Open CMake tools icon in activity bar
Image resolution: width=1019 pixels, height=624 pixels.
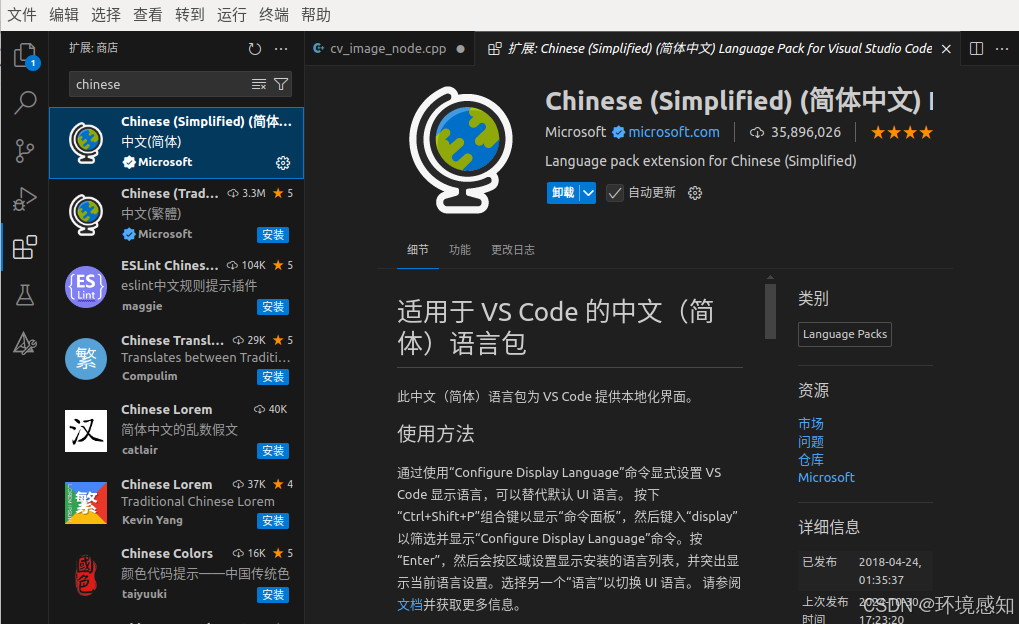[25, 343]
